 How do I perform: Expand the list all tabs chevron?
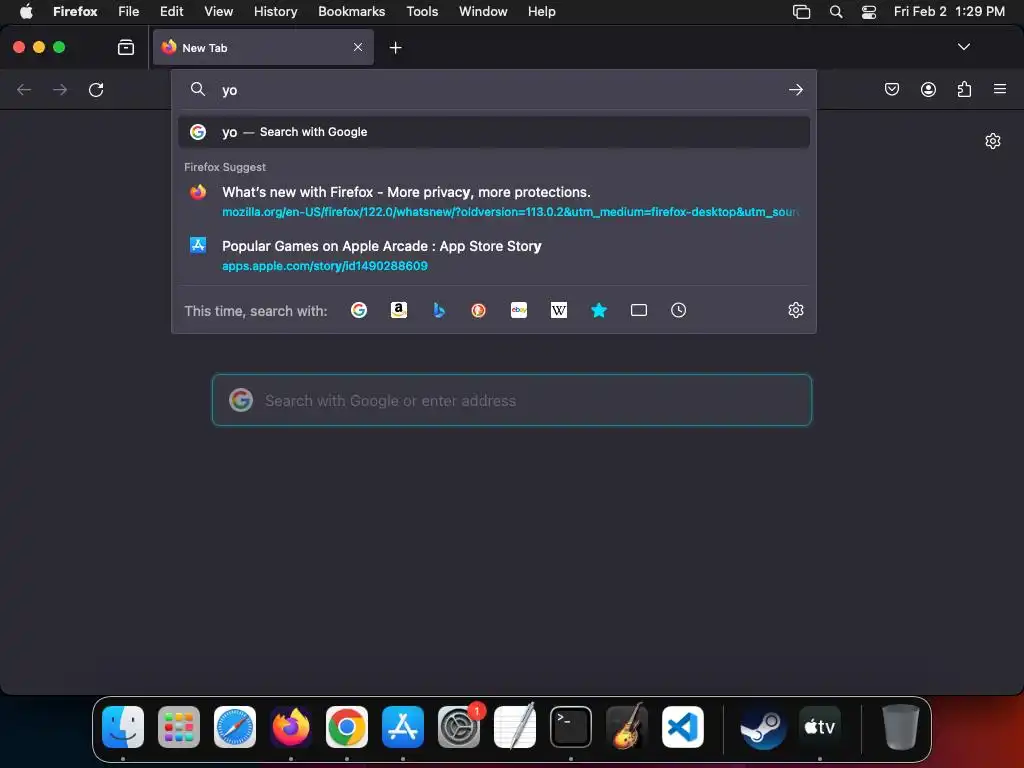963,47
